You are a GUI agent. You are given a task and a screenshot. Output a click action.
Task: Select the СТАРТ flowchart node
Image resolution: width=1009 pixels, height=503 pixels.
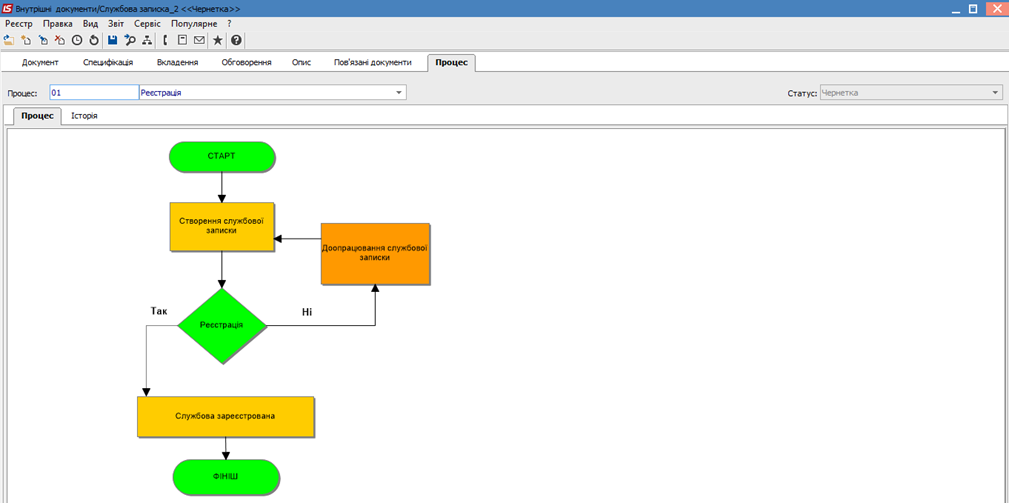pyautogui.click(x=222, y=156)
